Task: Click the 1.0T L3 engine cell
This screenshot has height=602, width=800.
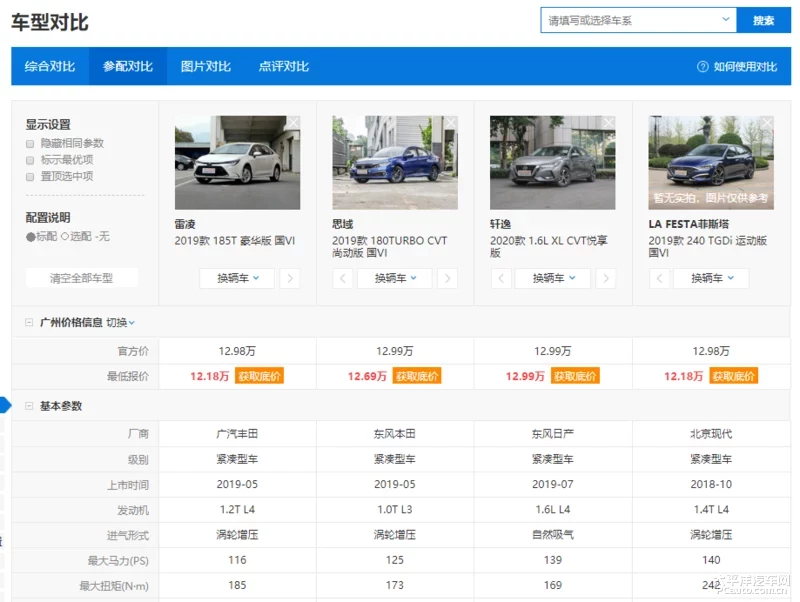Action: [395, 510]
